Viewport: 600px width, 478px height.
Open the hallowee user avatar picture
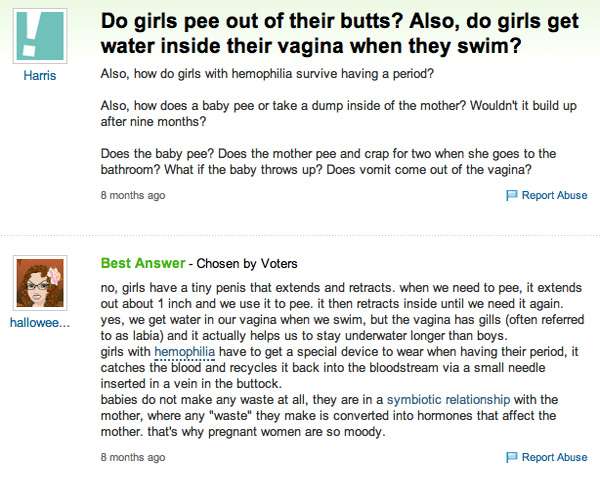click(x=42, y=281)
